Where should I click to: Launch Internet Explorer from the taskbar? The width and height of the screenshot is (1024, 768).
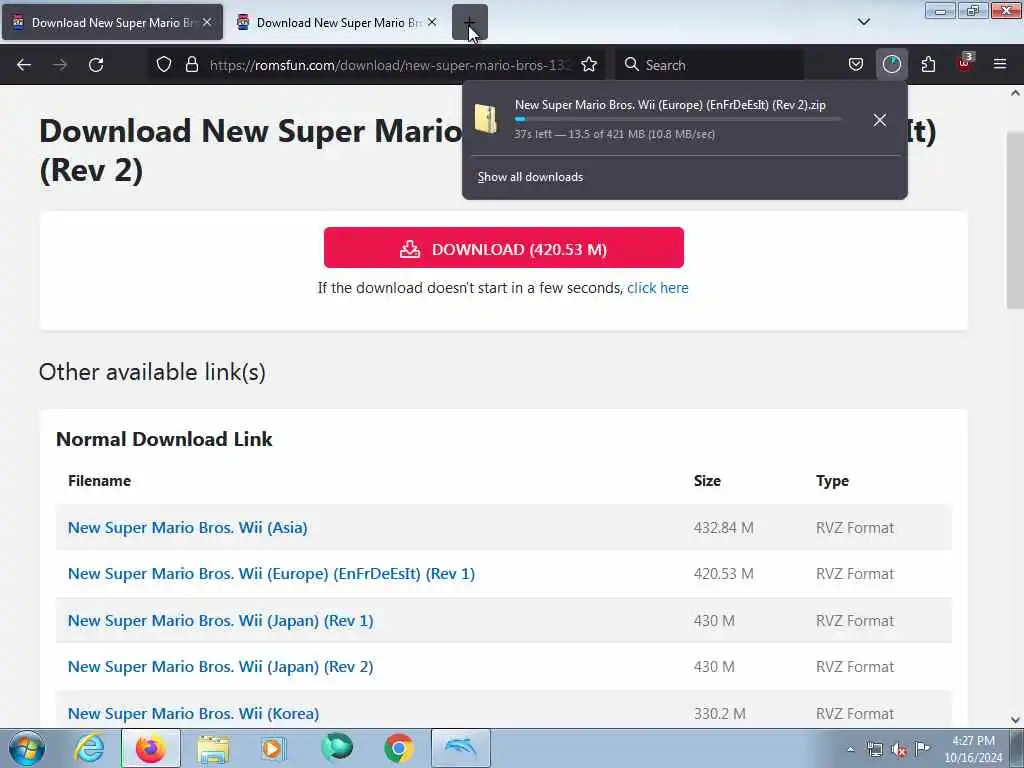(89, 748)
